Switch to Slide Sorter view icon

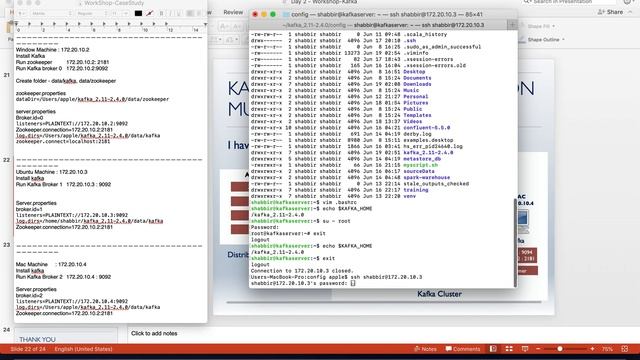tap(509, 349)
